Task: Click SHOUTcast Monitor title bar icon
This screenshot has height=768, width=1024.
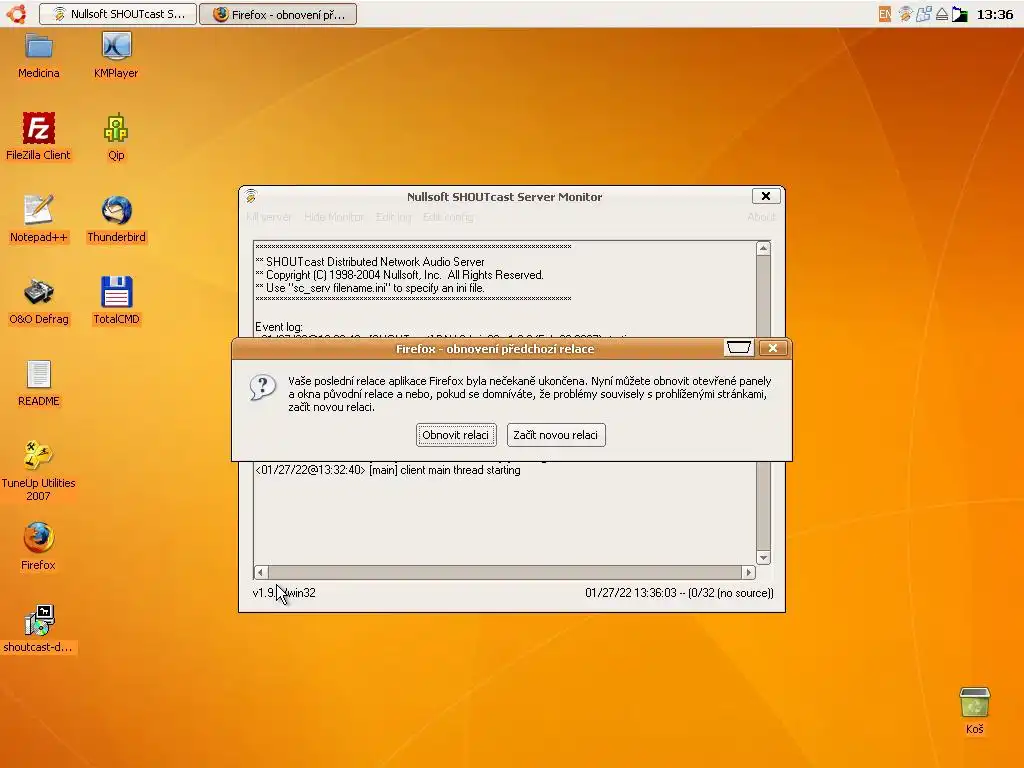Action: (251, 196)
